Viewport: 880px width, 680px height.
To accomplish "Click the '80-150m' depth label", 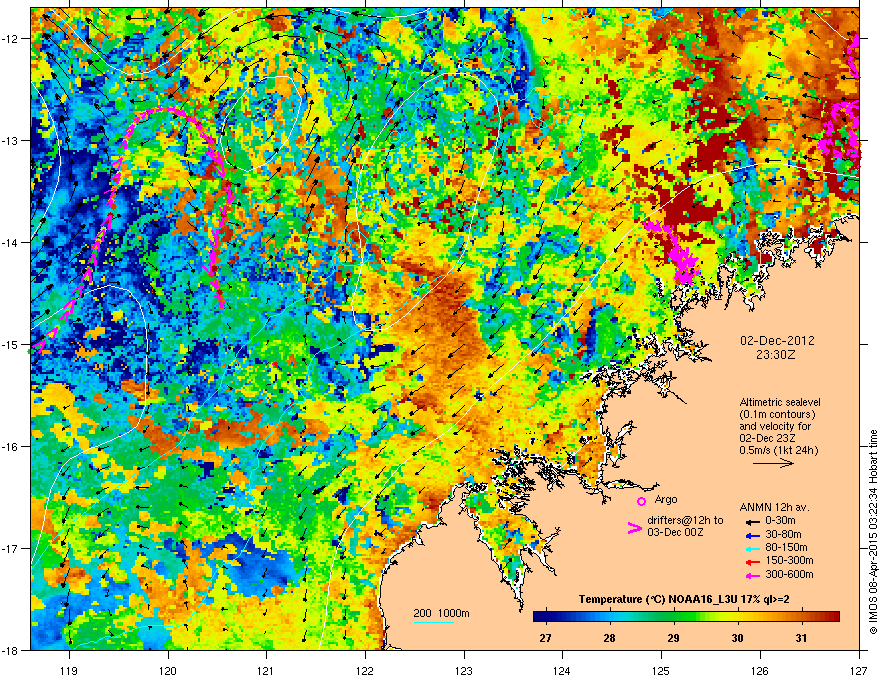I will 786,548.
